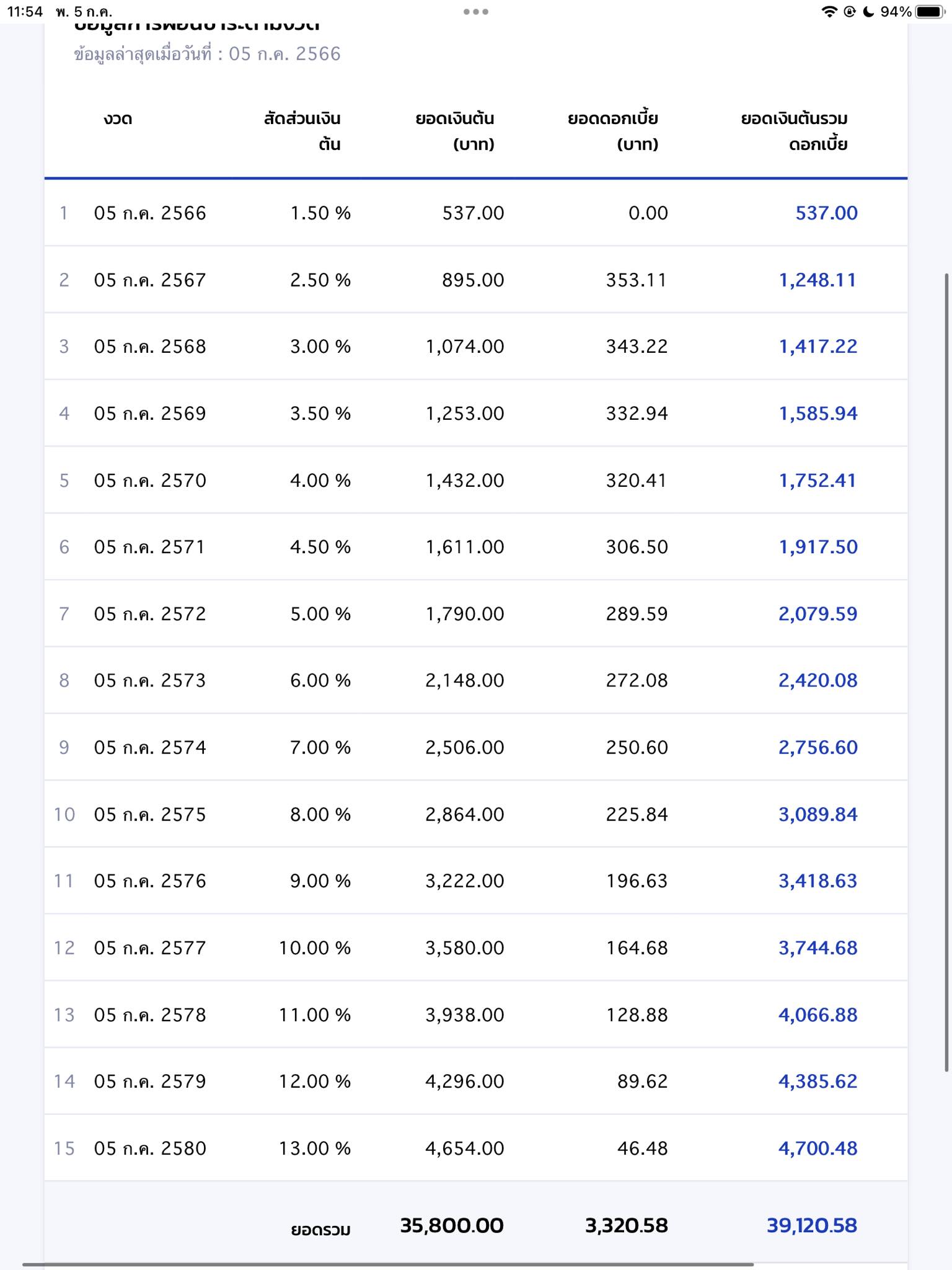Select the blue total 1,752.41
Viewport: 952px width, 1270px height.
coord(818,480)
